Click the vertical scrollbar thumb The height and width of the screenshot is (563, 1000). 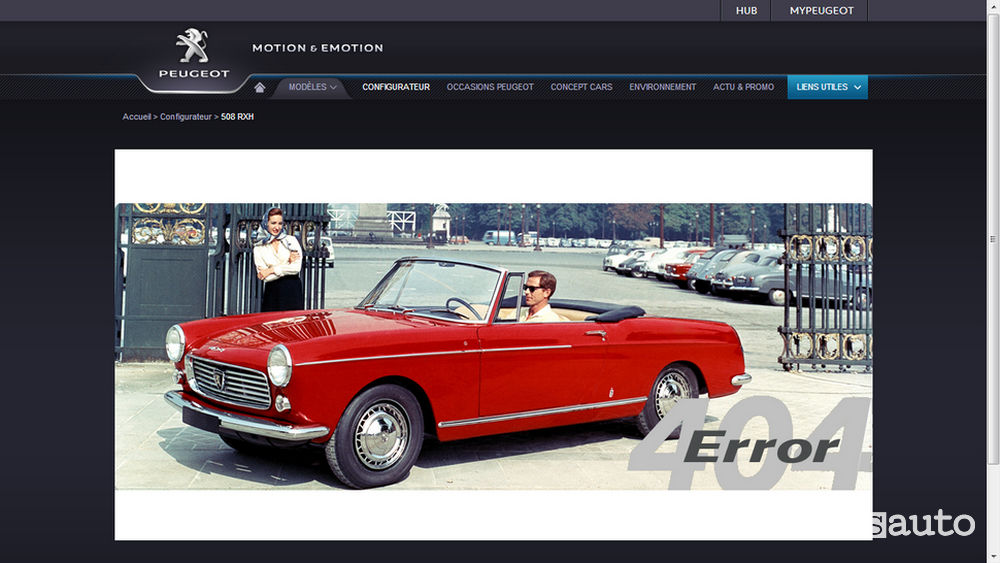click(993, 240)
